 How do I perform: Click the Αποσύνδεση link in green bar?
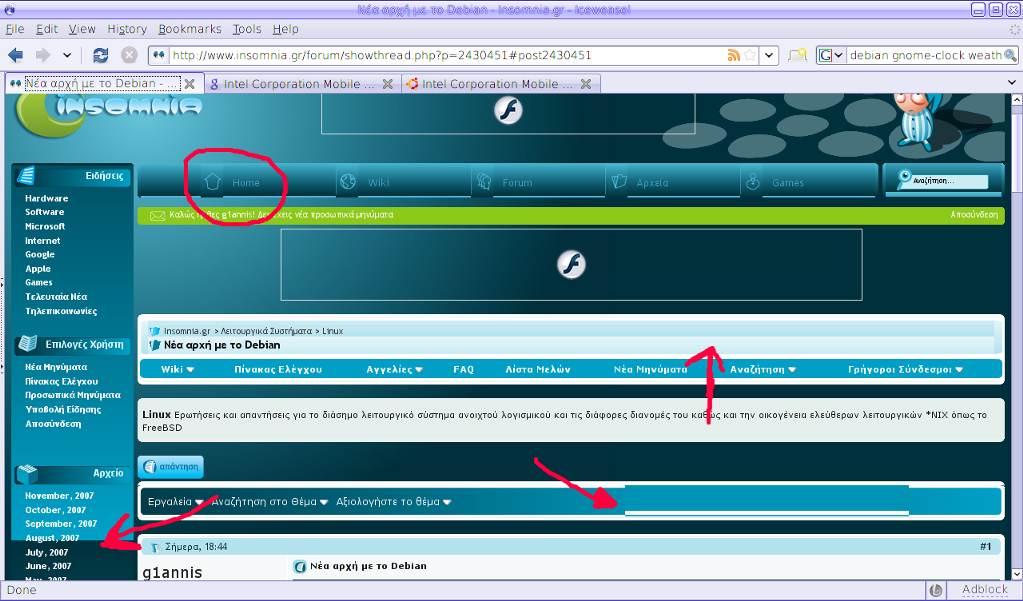click(974, 215)
